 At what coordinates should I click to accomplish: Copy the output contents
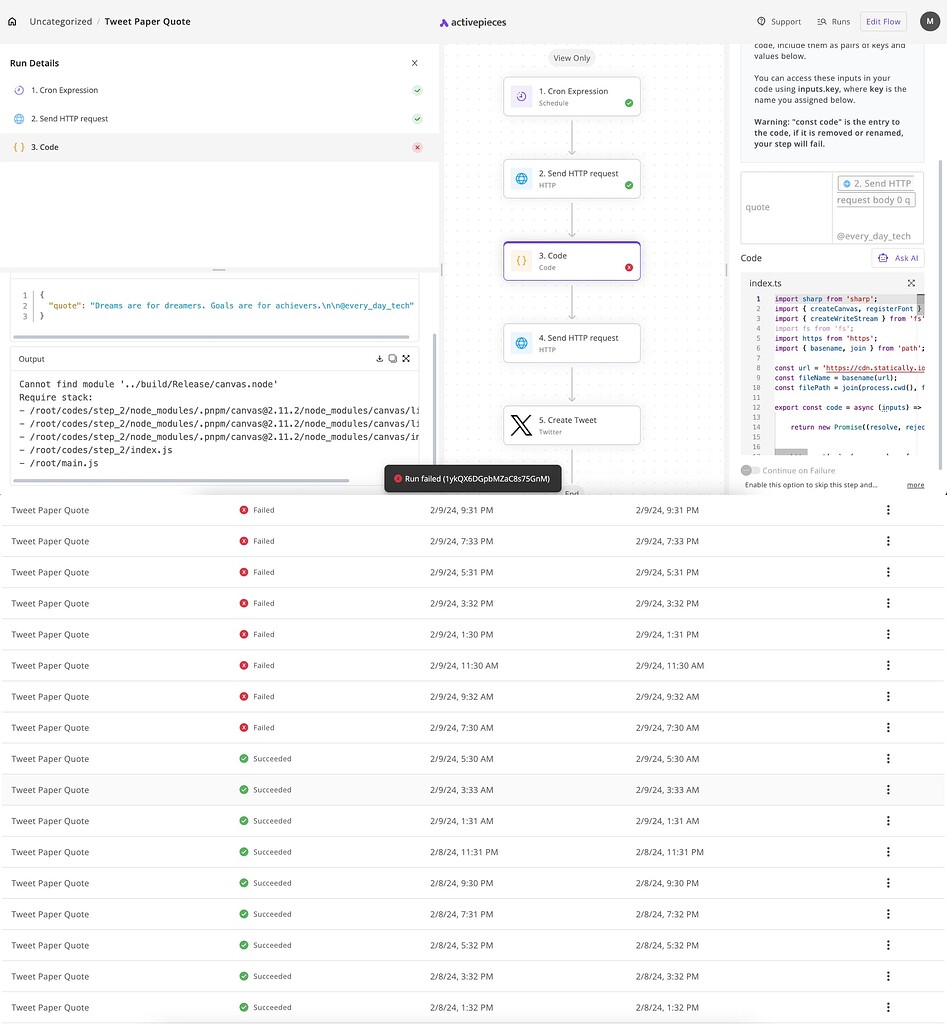[x=392, y=358]
